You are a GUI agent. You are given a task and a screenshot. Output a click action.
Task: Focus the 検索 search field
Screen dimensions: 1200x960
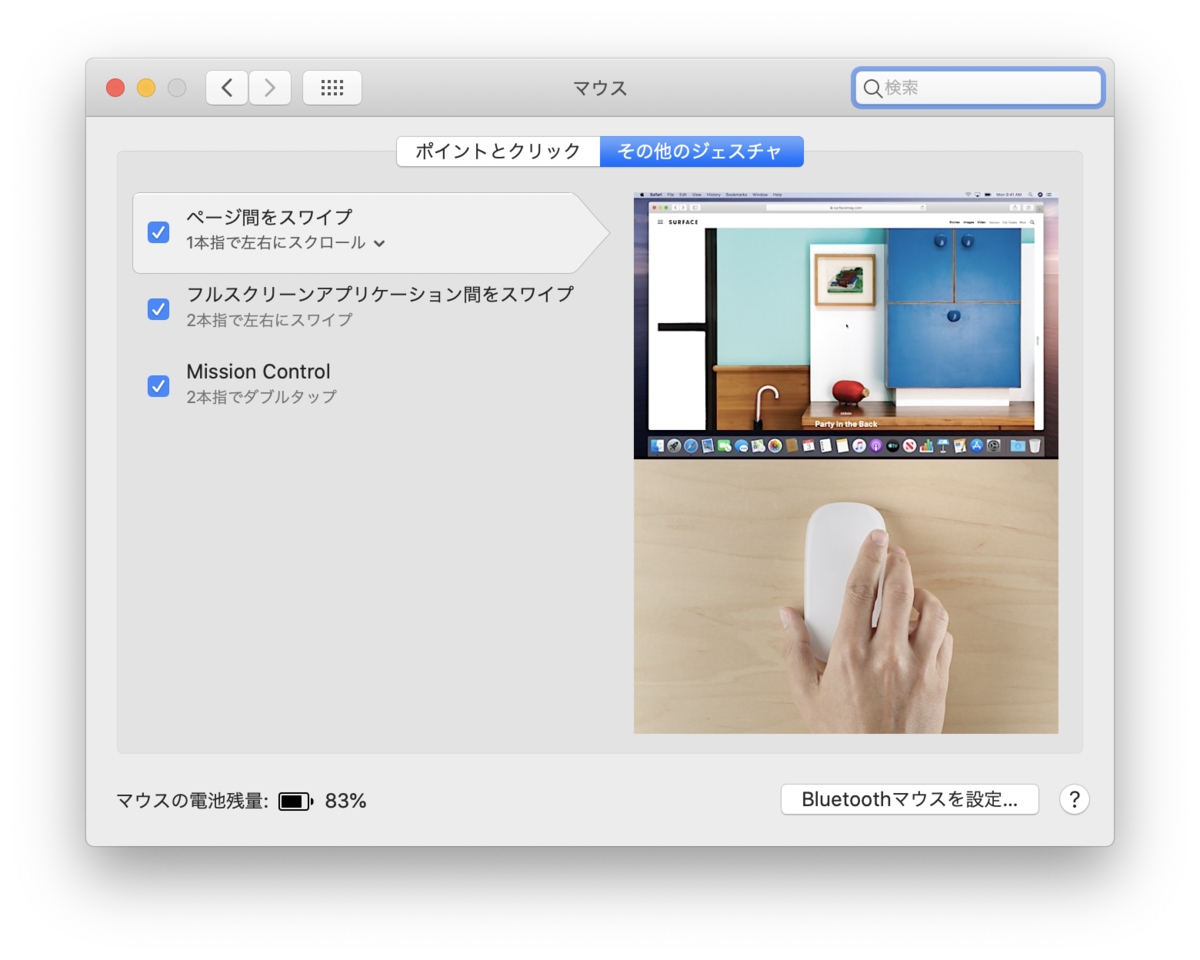click(978, 88)
